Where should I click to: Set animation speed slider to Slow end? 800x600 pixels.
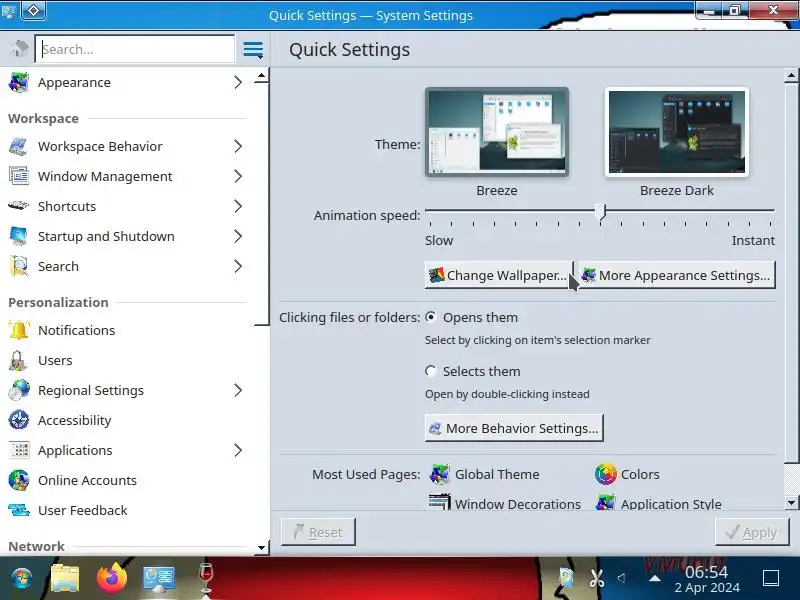coord(430,210)
